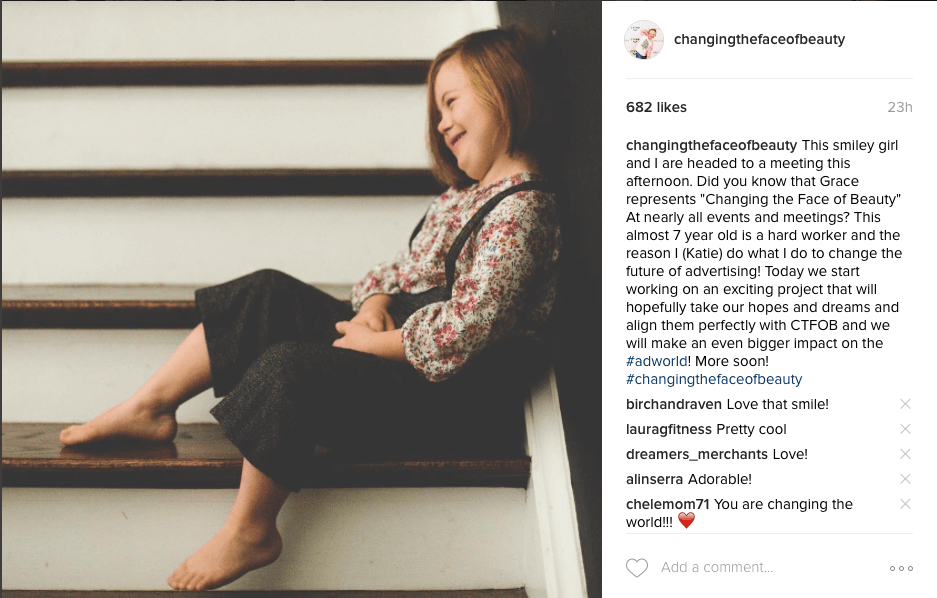Open birchandraven's profile from comments
The height and width of the screenshot is (598, 937).
click(x=673, y=404)
